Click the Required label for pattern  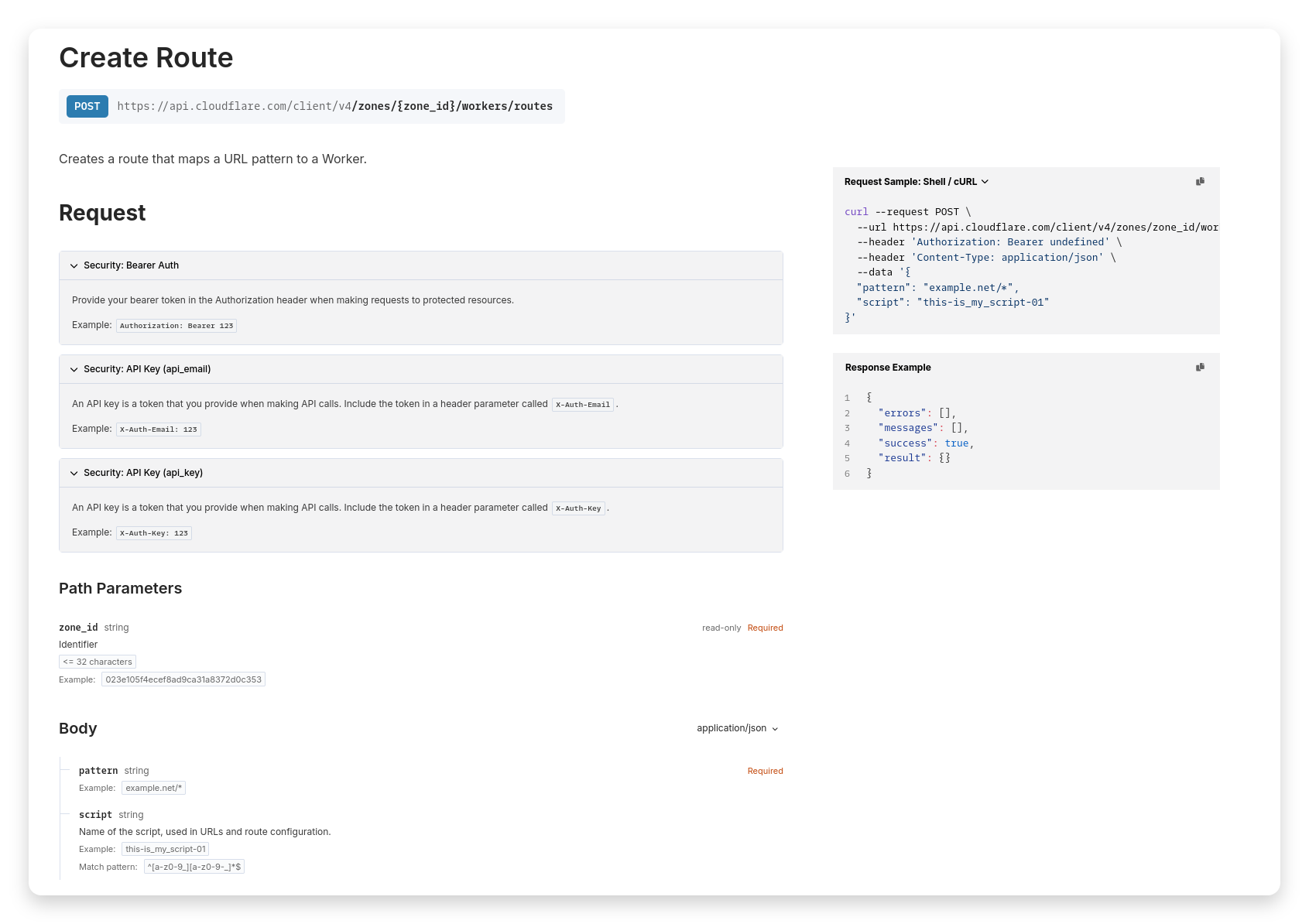click(766, 771)
